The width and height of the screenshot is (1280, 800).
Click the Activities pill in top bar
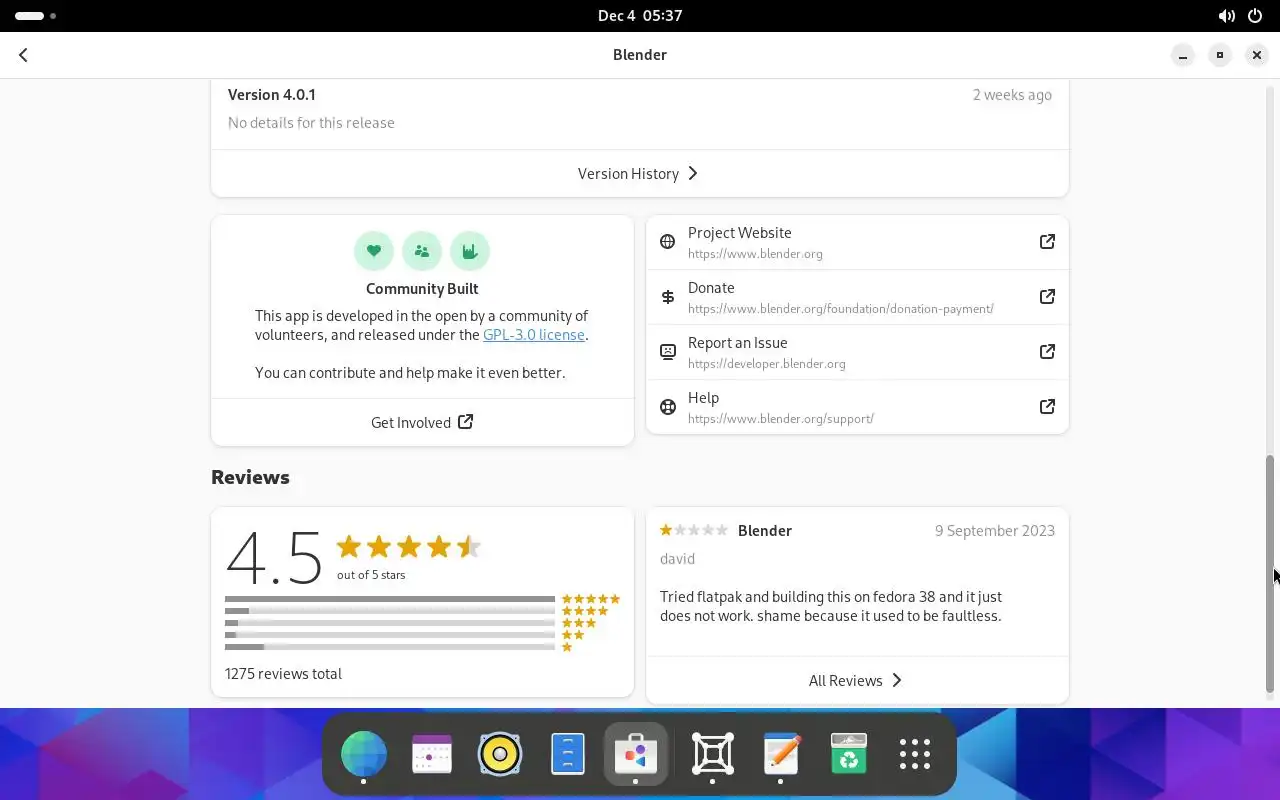click(36, 16)
